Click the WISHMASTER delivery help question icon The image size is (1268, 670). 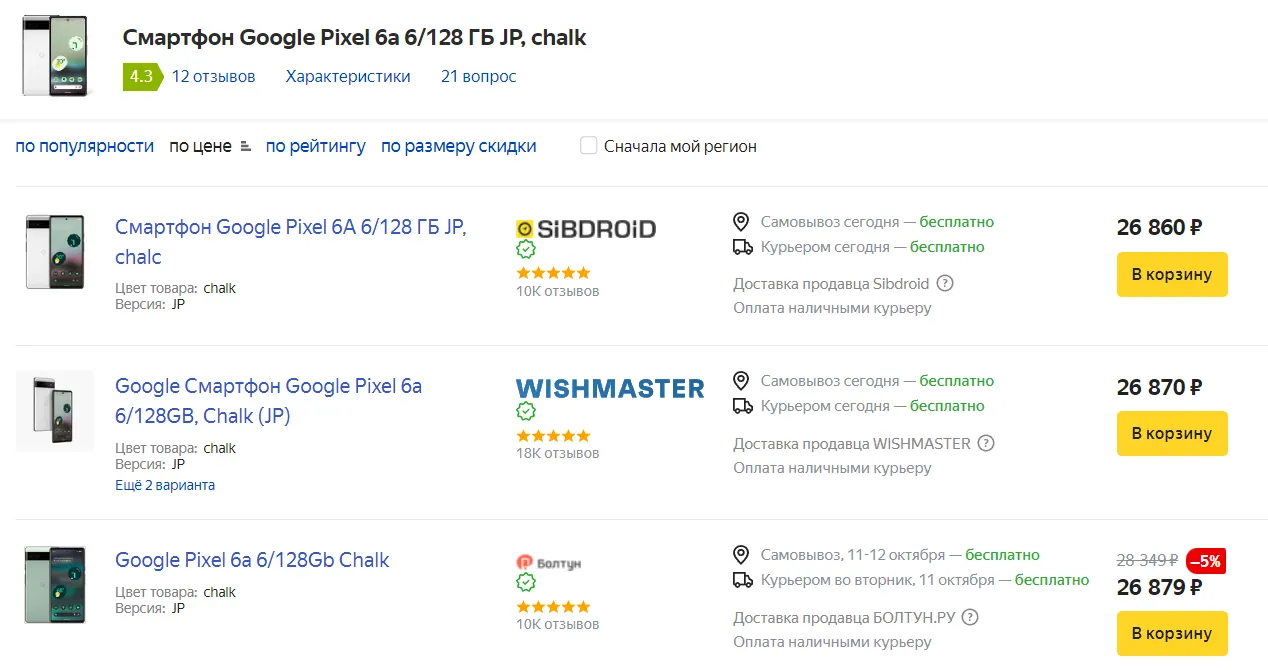986,443
